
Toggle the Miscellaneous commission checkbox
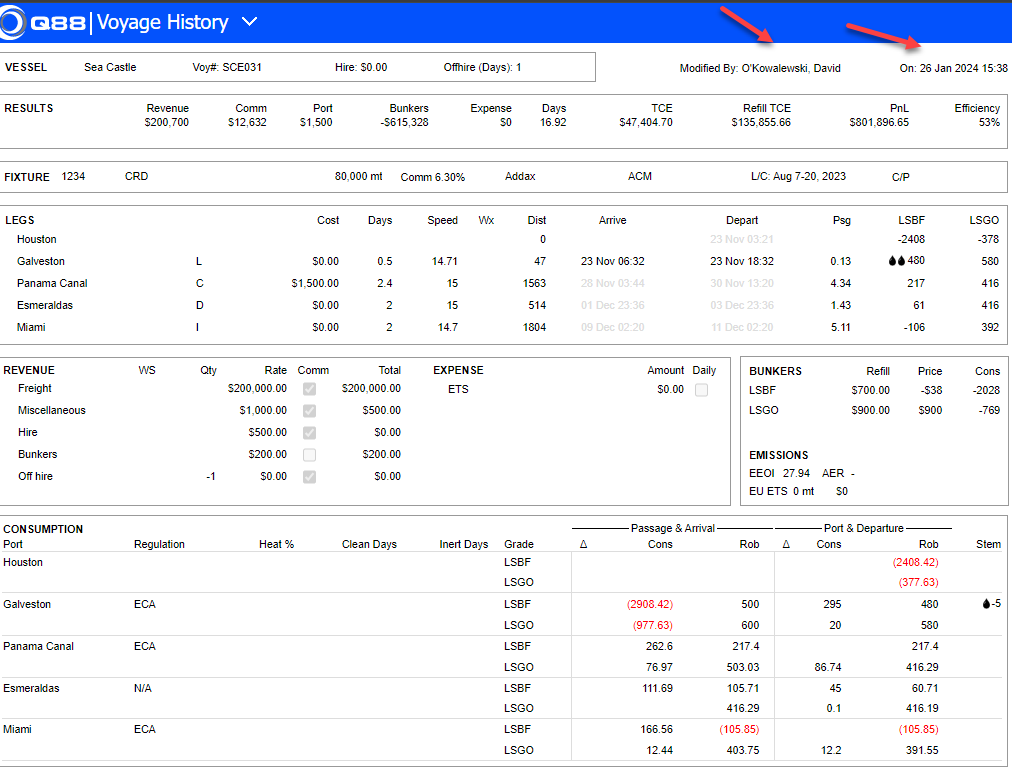pos(310,411)
